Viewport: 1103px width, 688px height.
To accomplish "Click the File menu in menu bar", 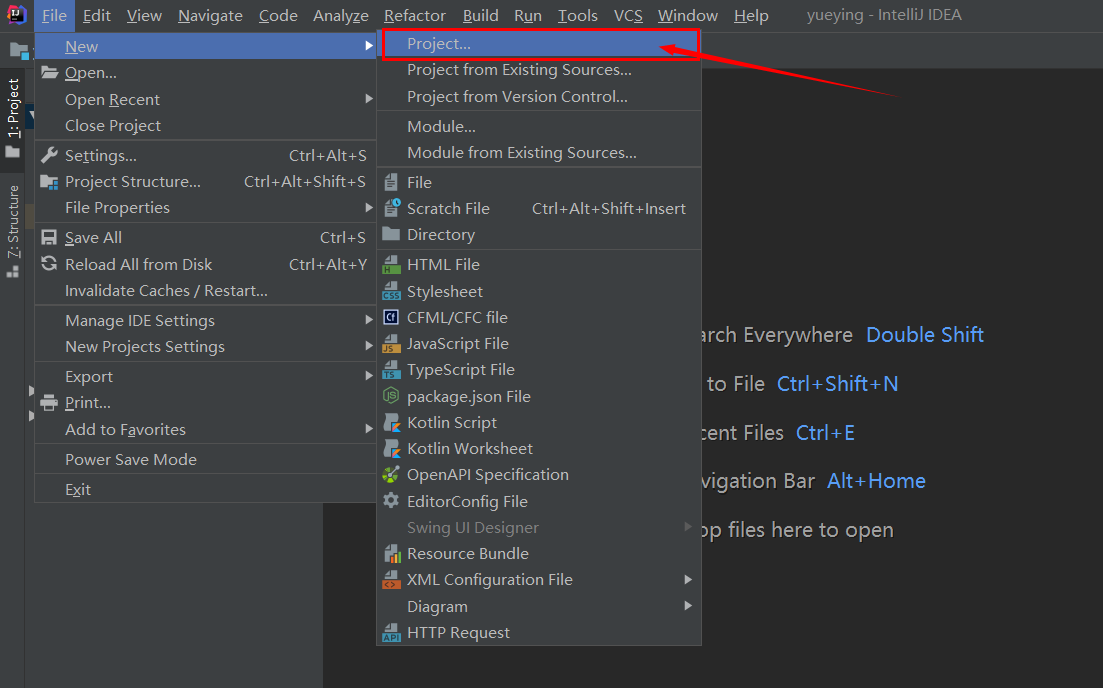I will click(54, 15).
